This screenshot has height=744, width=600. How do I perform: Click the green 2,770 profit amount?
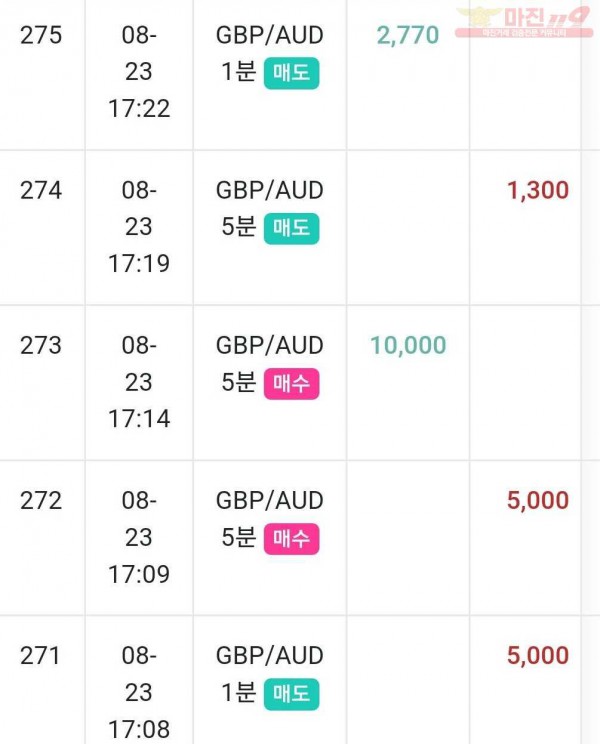point(408,35)
